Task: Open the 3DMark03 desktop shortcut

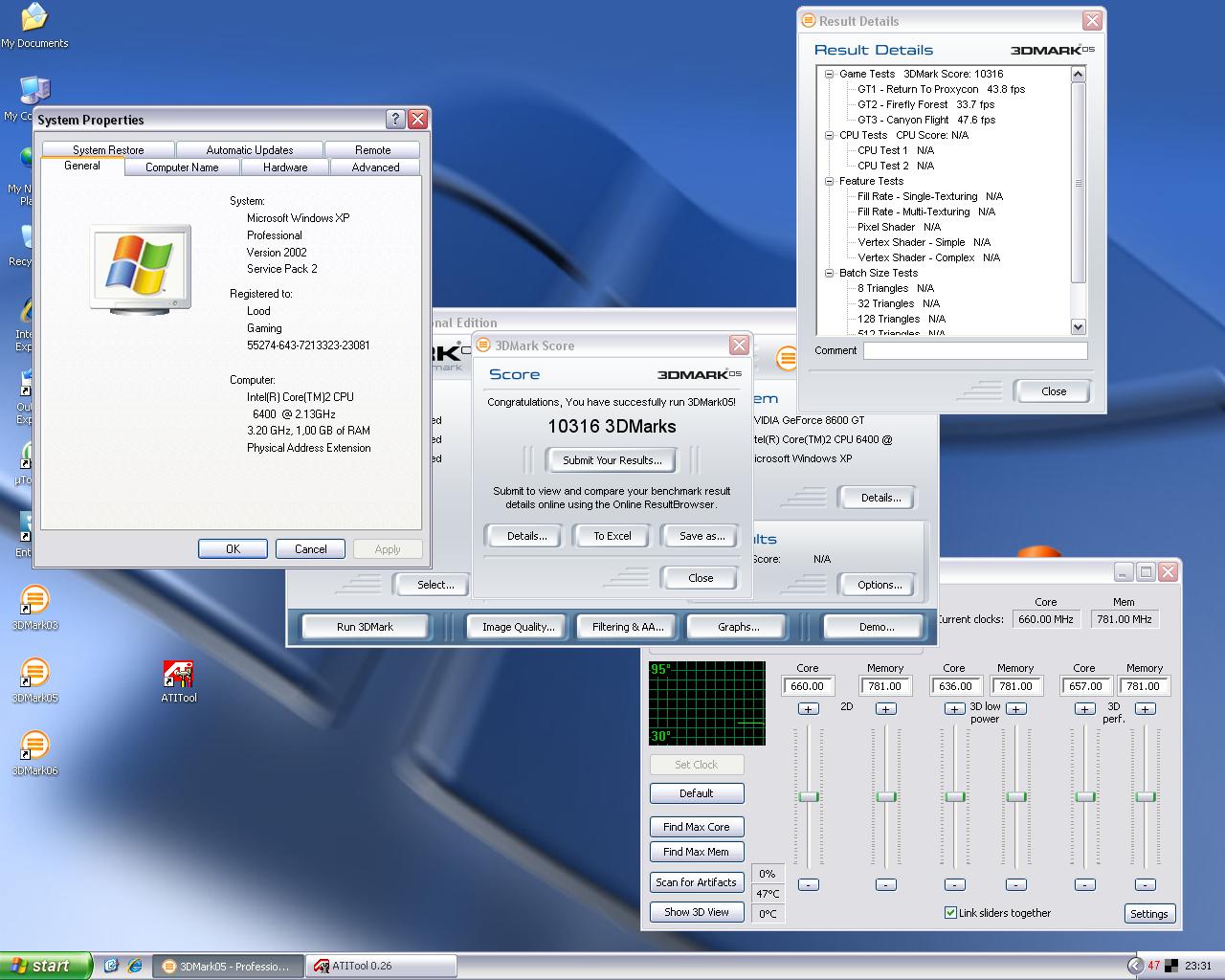Action: (34, 607)
